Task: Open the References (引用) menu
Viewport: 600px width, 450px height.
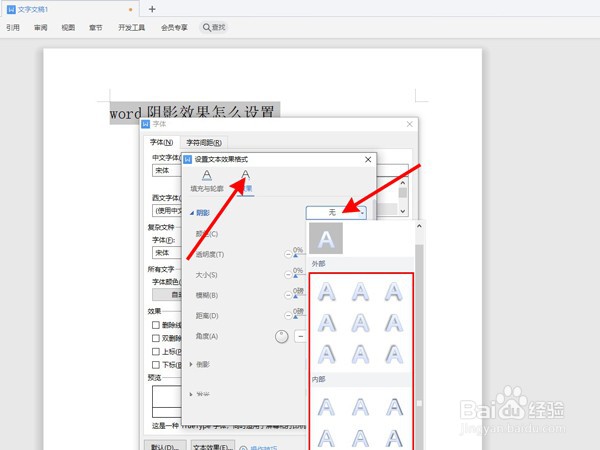Action: pyautogui.click(x=13, y=28)
